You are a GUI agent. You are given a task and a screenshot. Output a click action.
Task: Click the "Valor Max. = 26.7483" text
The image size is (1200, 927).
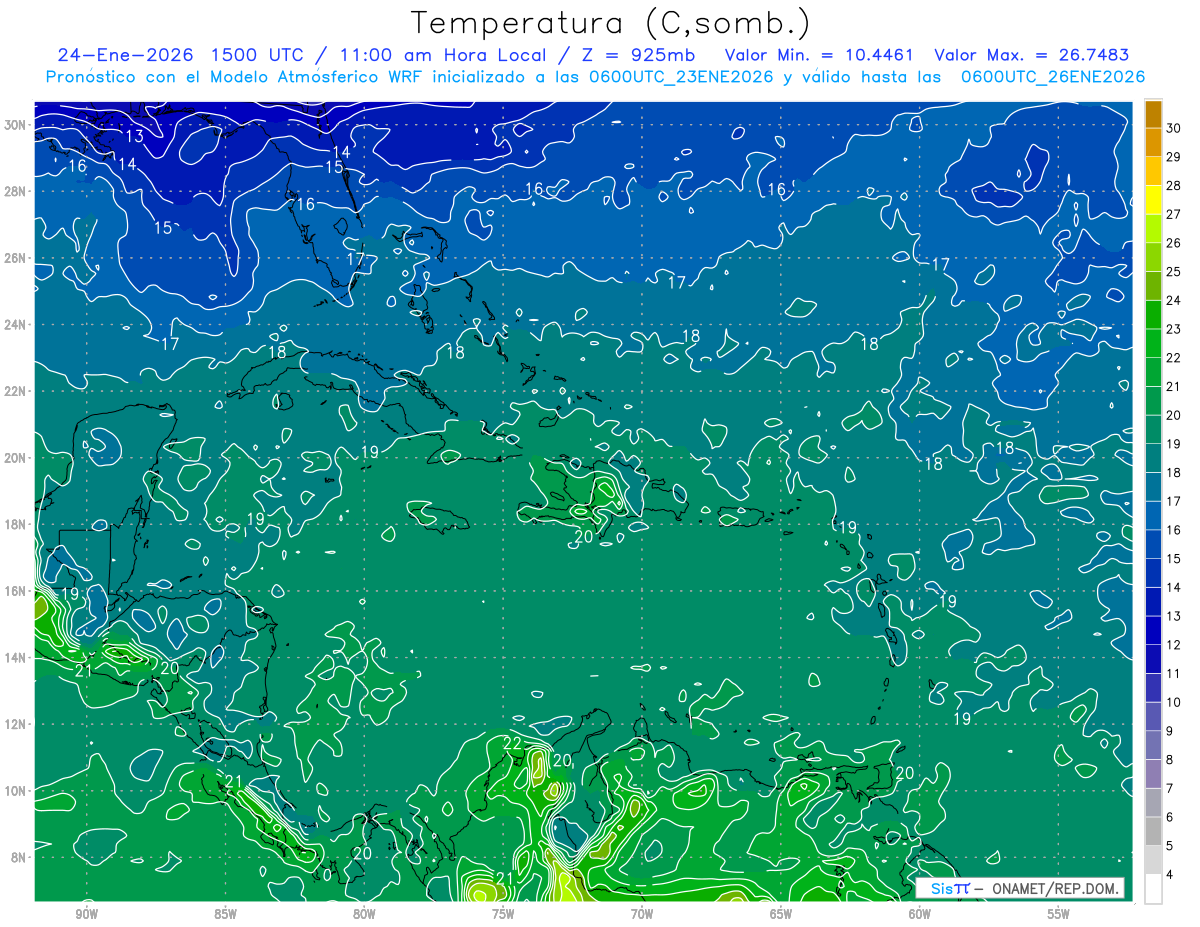(x=1032, y=55)
